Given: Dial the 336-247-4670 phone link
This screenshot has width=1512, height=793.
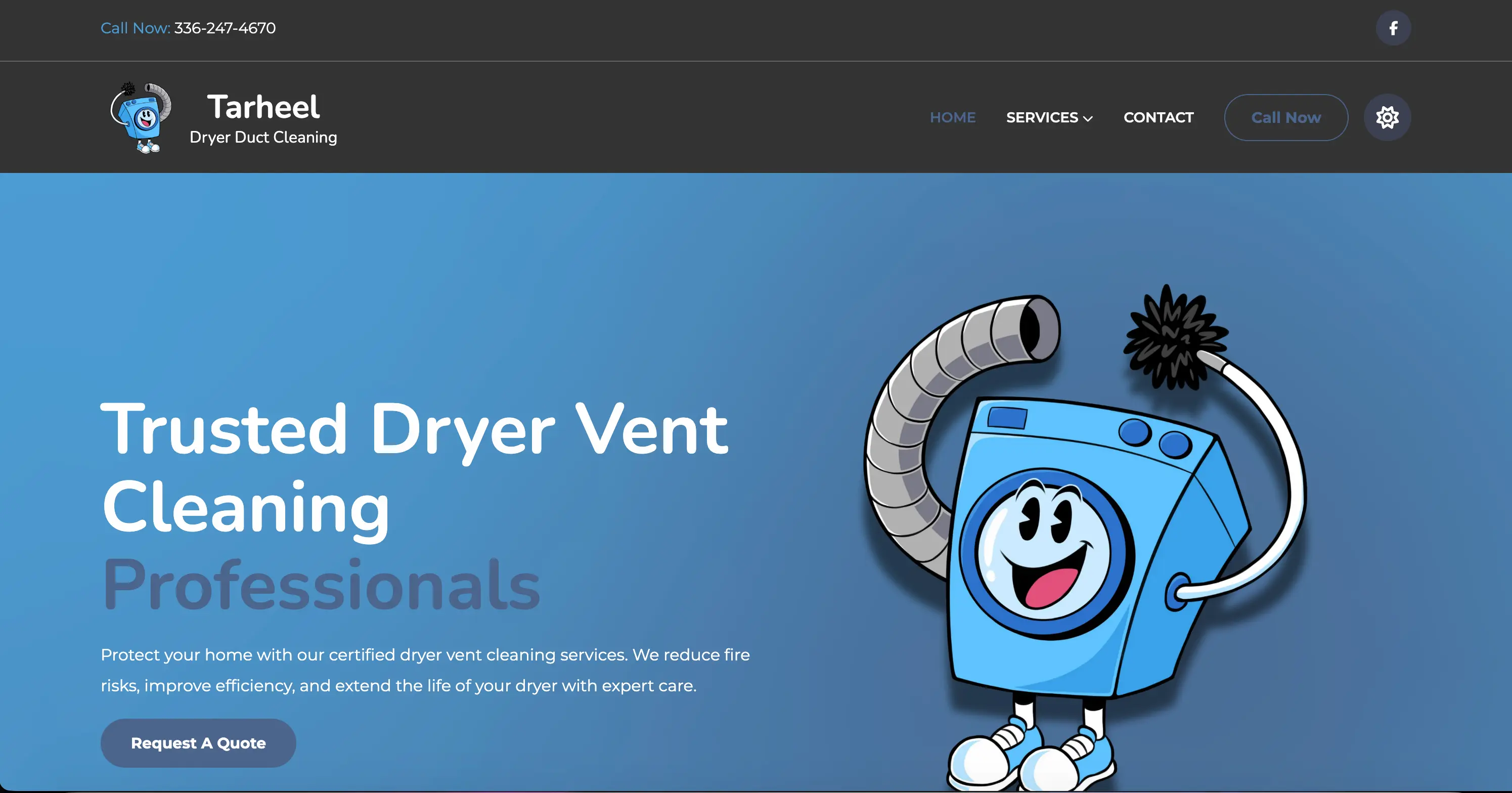Looking at the screenshot, I should (x=225, y=28).
